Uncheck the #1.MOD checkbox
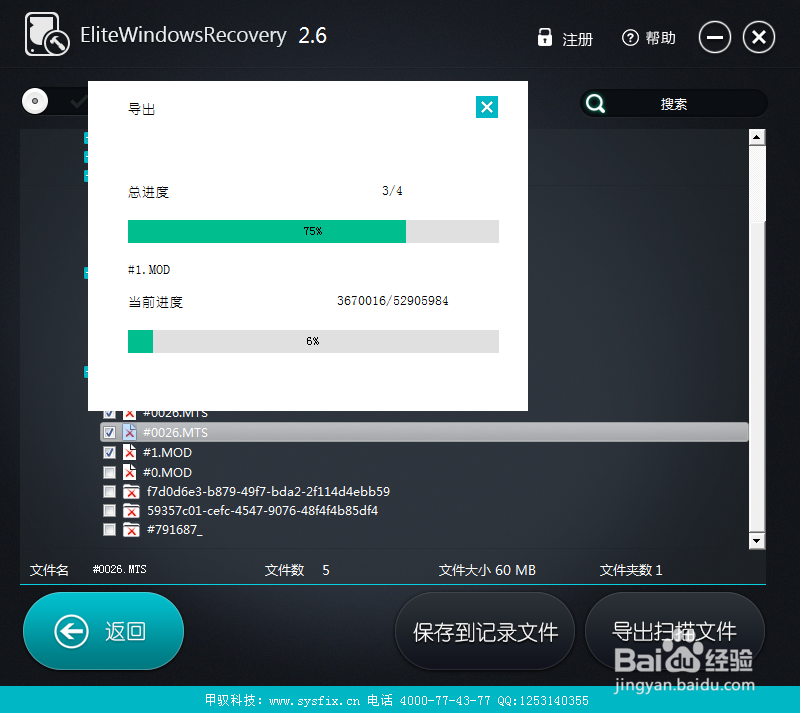This screenshot has height=713, width=800. pyautogui.click(x=109, y=452)
